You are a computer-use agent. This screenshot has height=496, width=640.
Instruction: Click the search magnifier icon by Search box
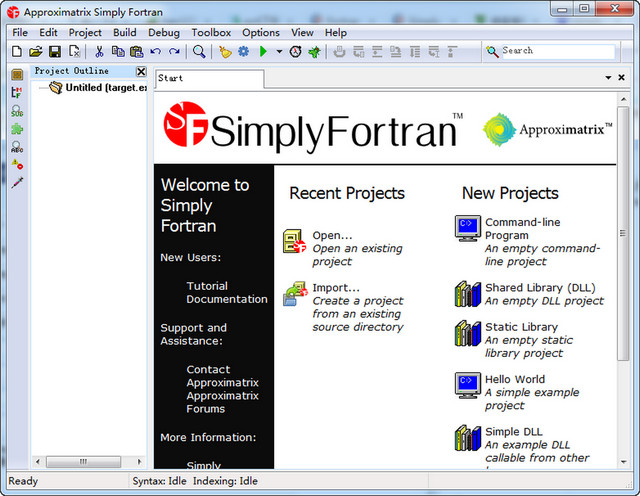(x=492, y=51)
